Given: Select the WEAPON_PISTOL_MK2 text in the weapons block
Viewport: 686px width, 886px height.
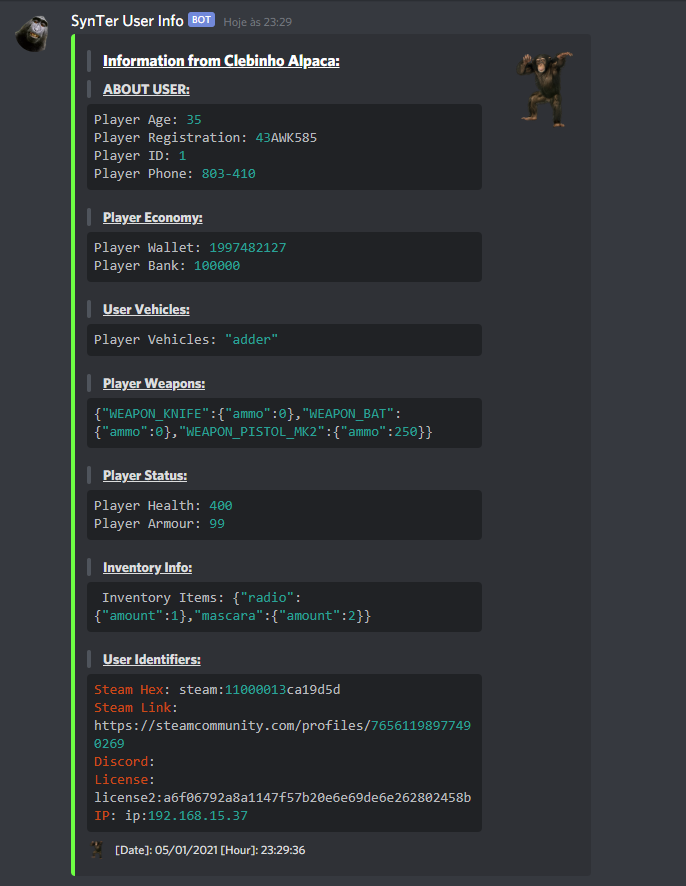Looking at the screenshot, I should tap(252, 432).
